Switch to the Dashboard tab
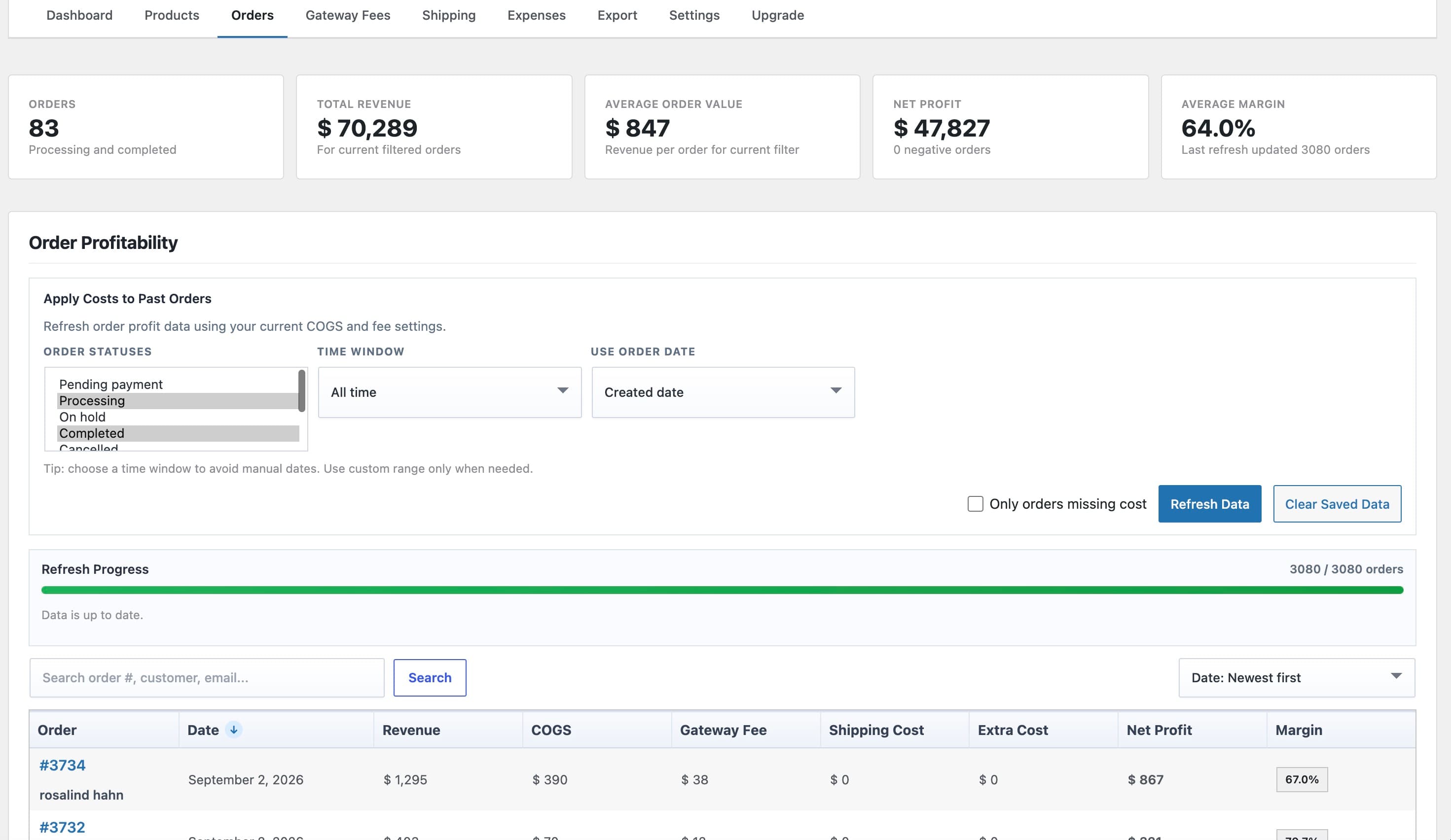 [x=79, y=16]
